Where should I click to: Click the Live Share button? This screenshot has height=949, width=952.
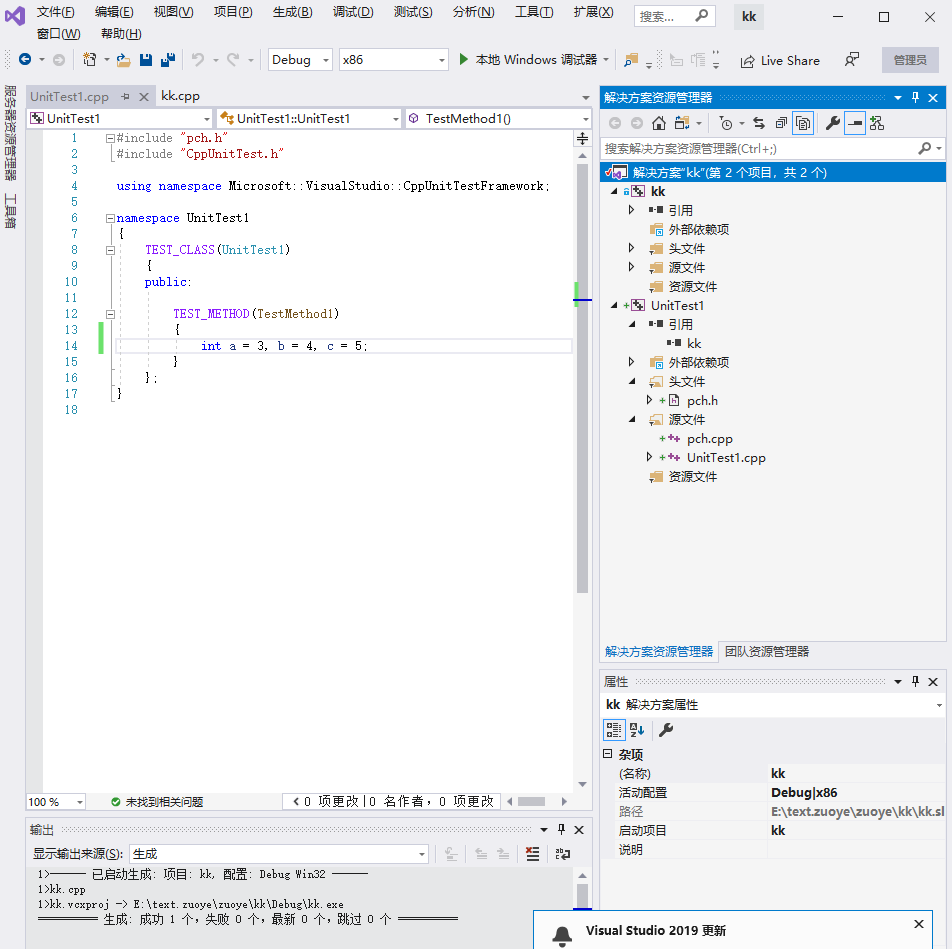click(780, 60)
